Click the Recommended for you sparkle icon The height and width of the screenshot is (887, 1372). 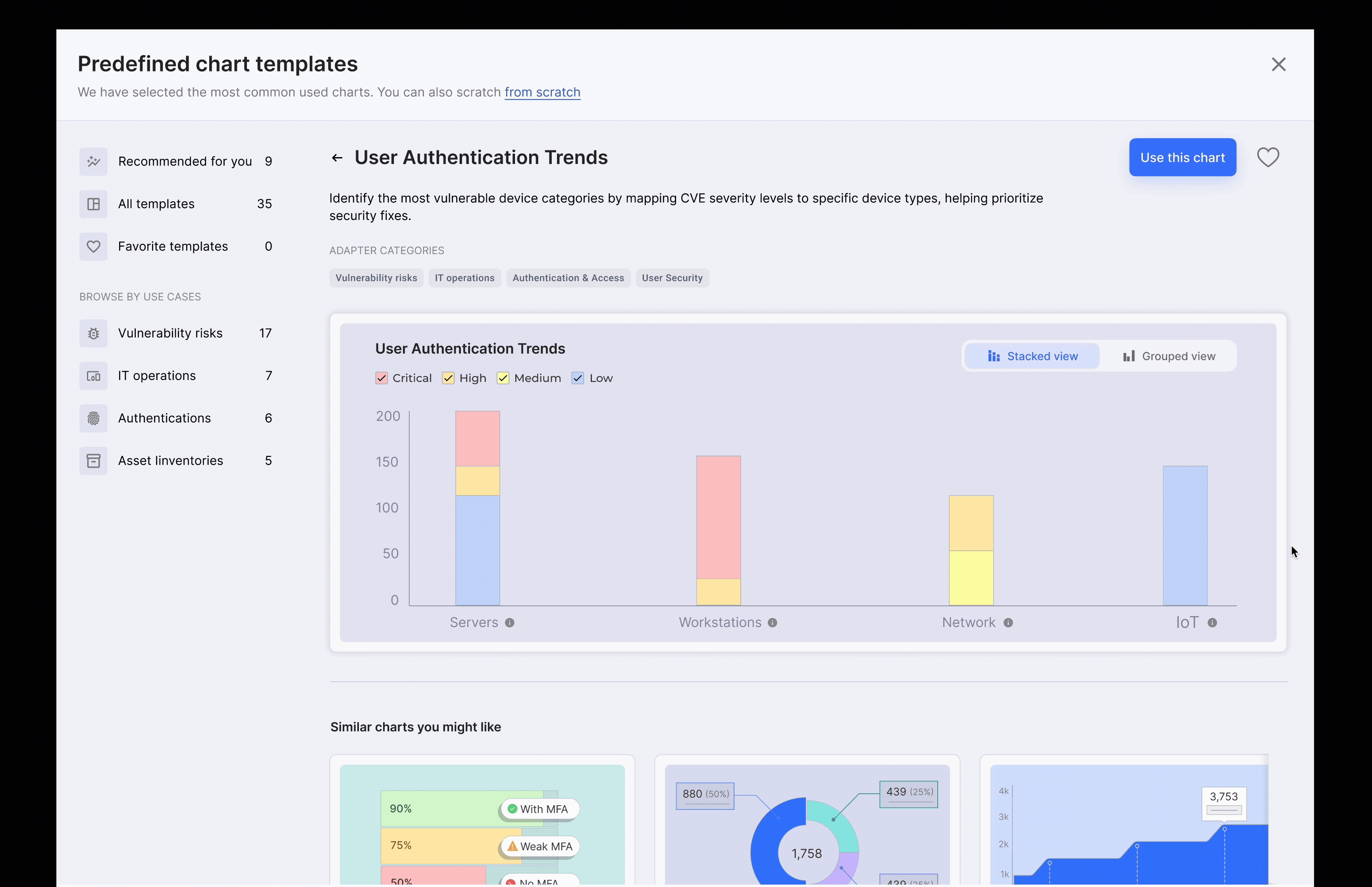pyautogui.click(x=93, y=161)
